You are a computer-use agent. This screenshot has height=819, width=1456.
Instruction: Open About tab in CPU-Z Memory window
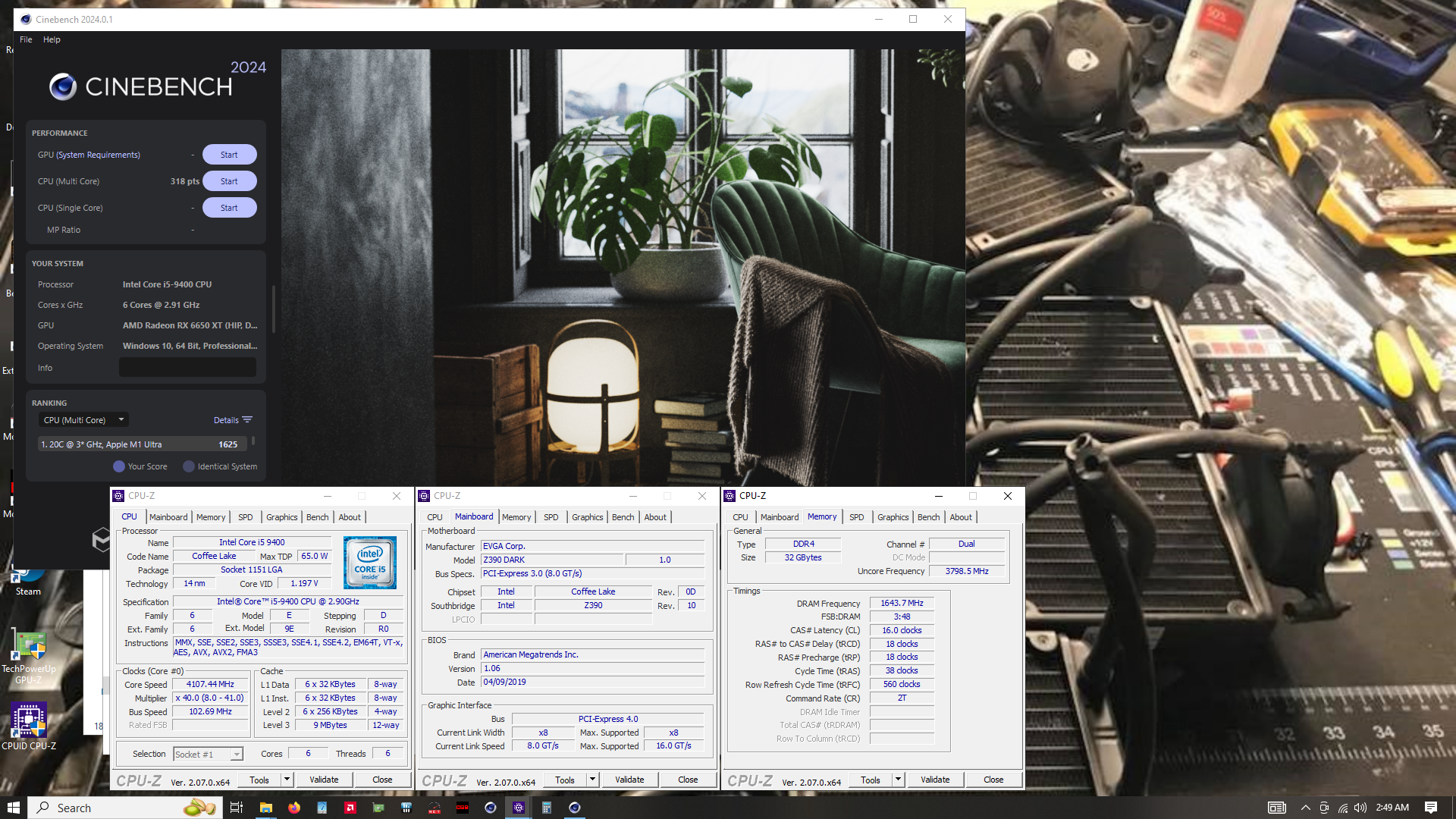[x=961, y=517]
